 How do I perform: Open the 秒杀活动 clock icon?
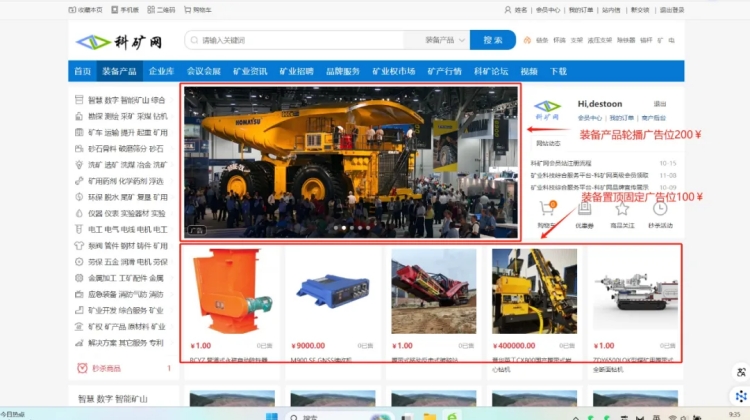(x=659, y=209)
